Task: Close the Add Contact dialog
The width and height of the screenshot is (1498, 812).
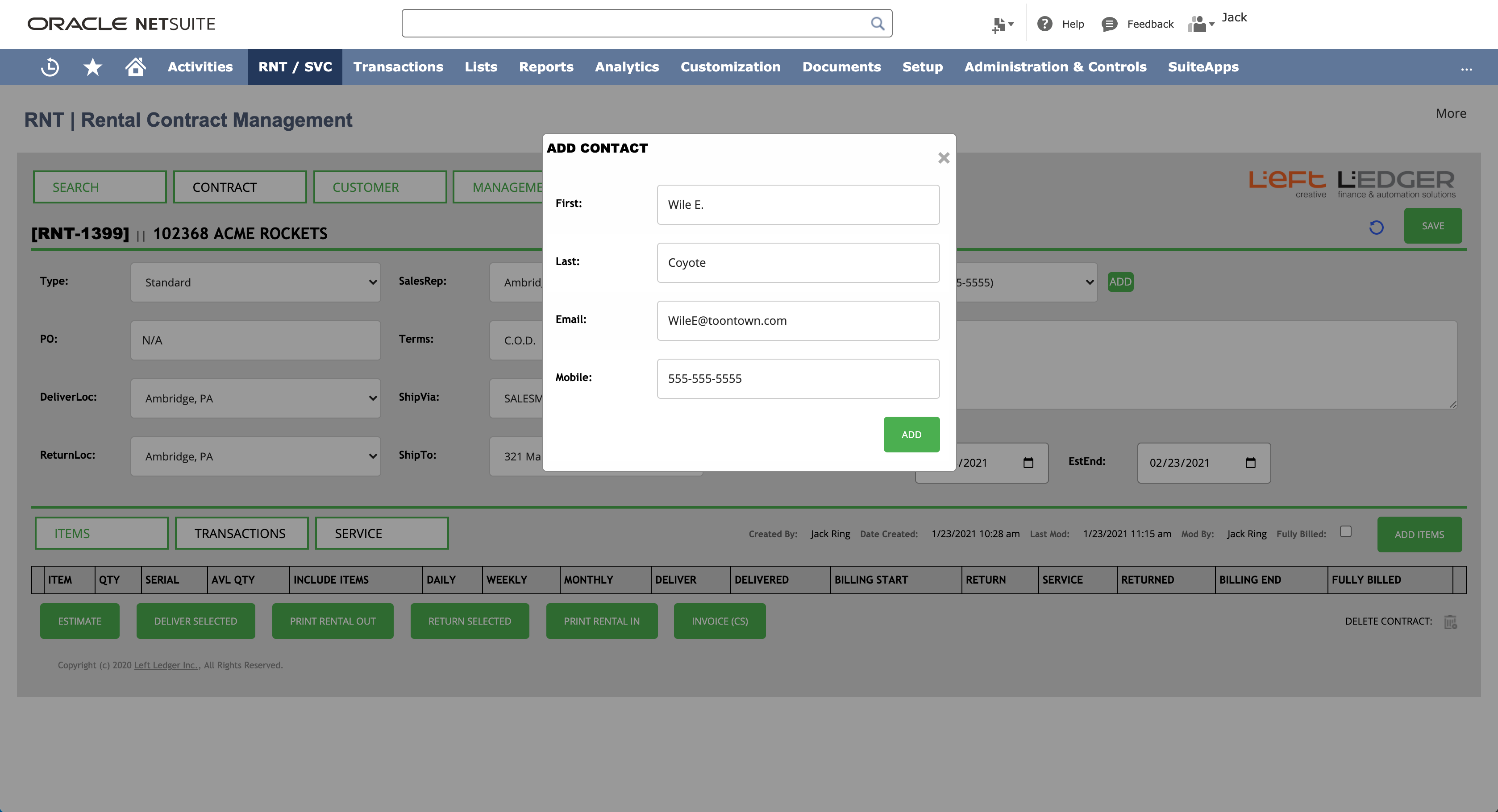Action: tap(943, 158)
